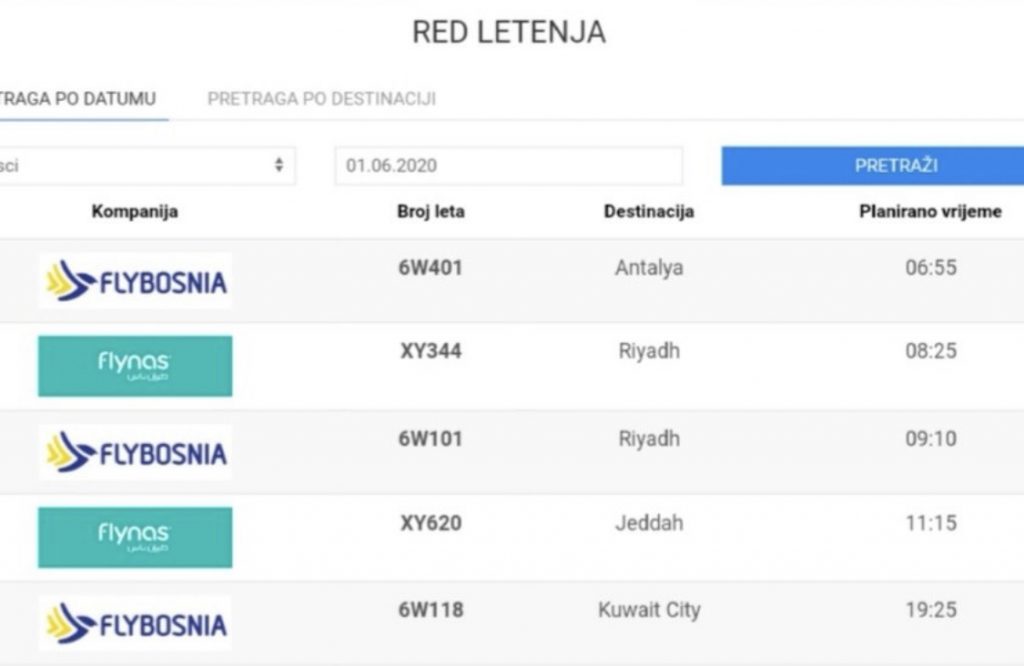Select flight number 6W118
The width and height of the screenshot is (1024, 666).
pyautogui.click(x=430, y=610)
